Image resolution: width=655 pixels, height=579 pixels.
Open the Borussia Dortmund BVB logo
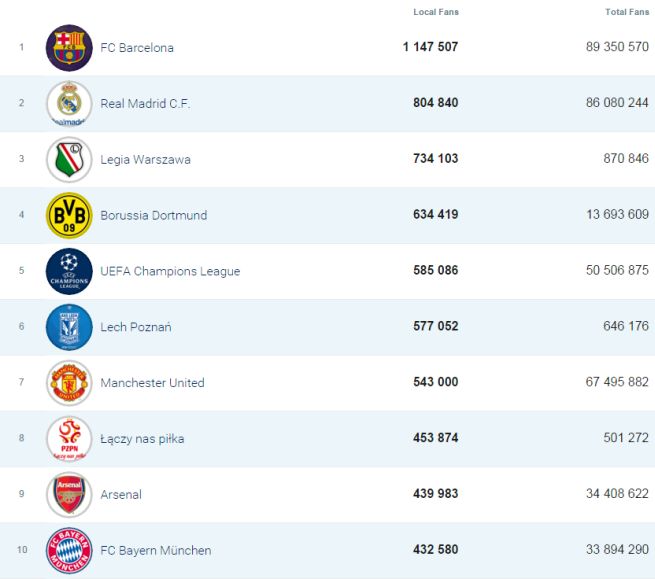69,215
